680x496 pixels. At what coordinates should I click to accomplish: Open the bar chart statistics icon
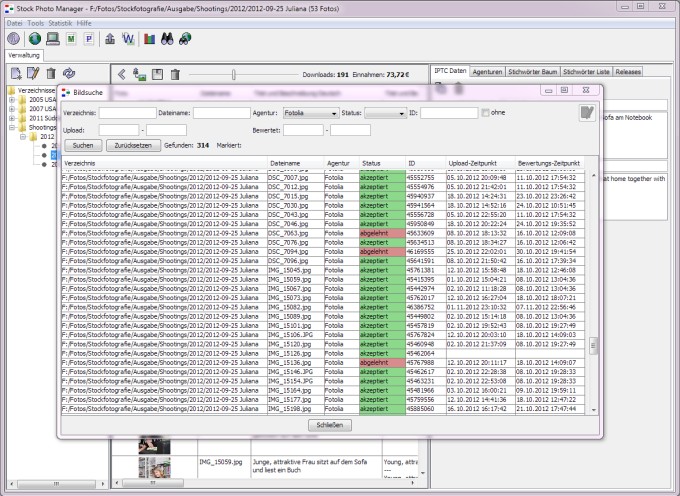pyautogui.click(x=150, y=39)
